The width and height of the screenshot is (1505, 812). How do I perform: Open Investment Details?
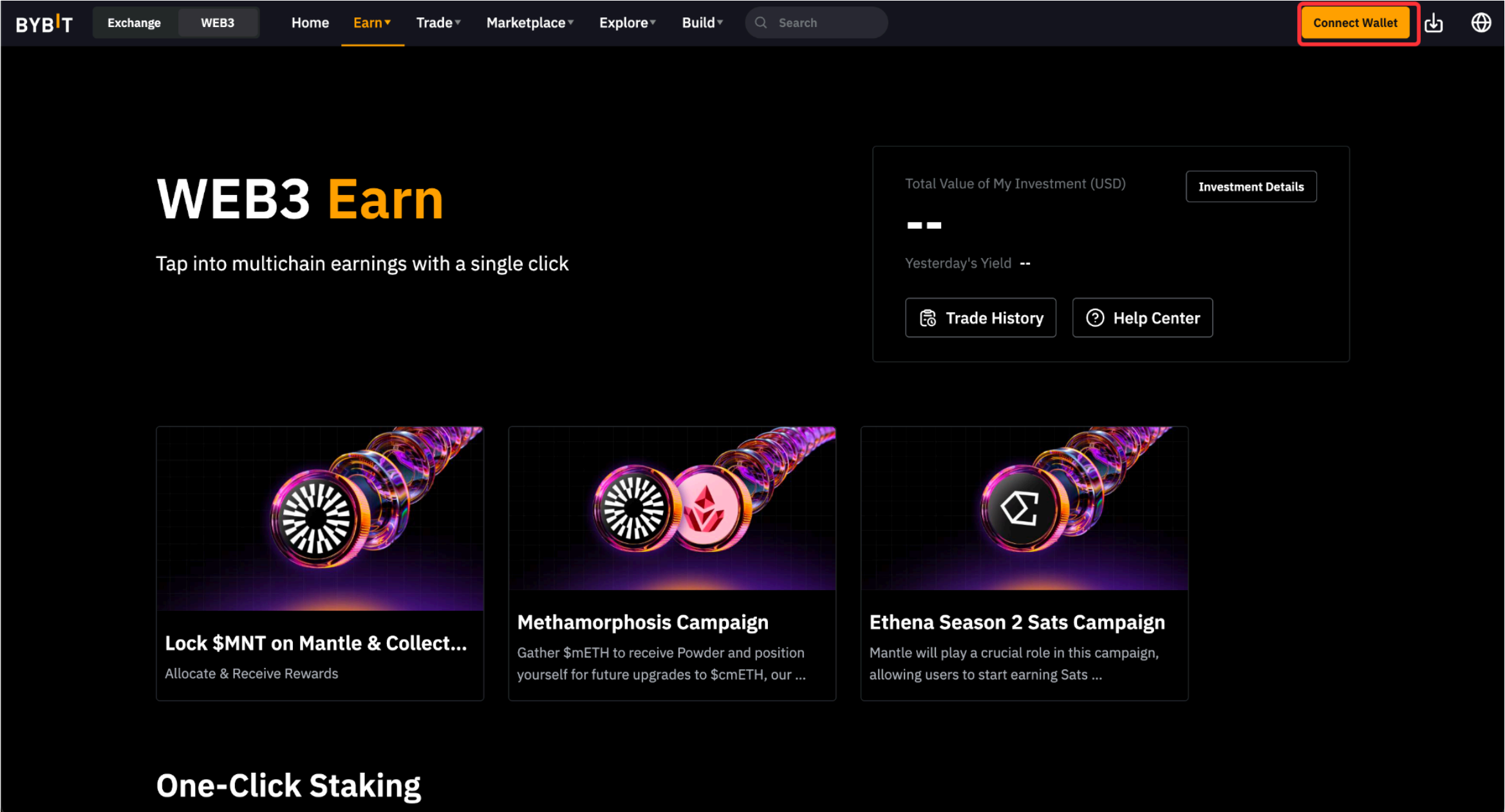click(1251, 187)
